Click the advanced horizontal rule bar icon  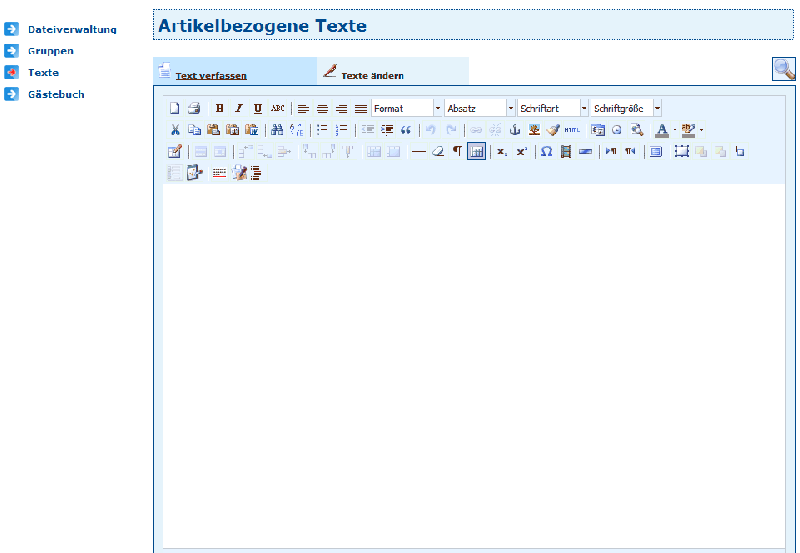tap(585, 152)
